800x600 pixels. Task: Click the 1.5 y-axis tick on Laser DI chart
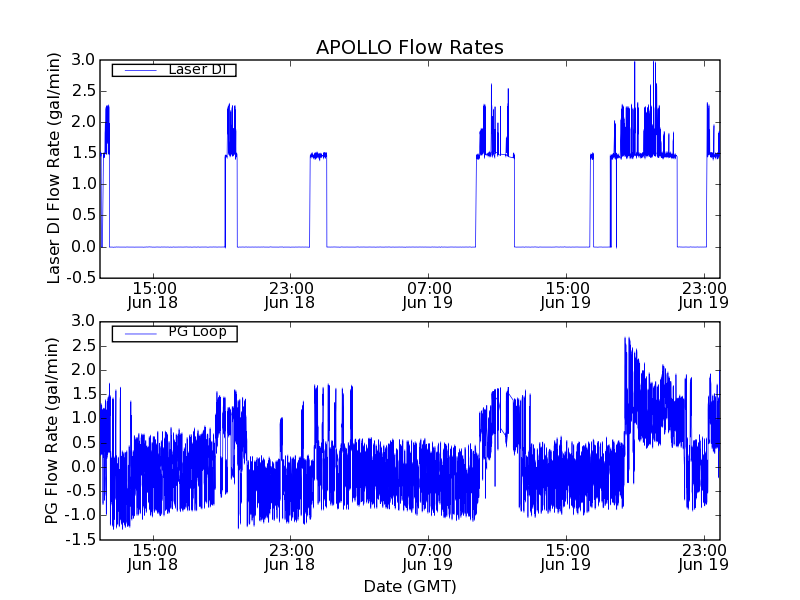tap(84, 153)
